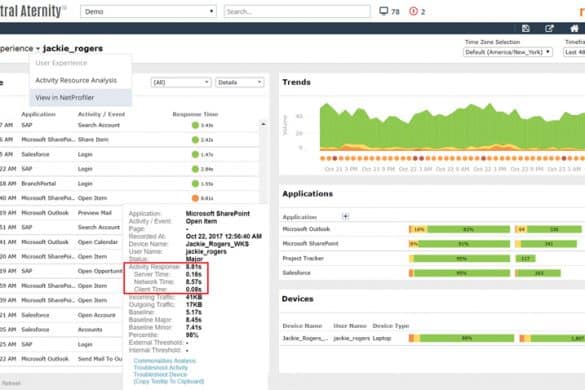Click Salesforce in Applications panel
585x390 pixels.
[x=296, y=273]
